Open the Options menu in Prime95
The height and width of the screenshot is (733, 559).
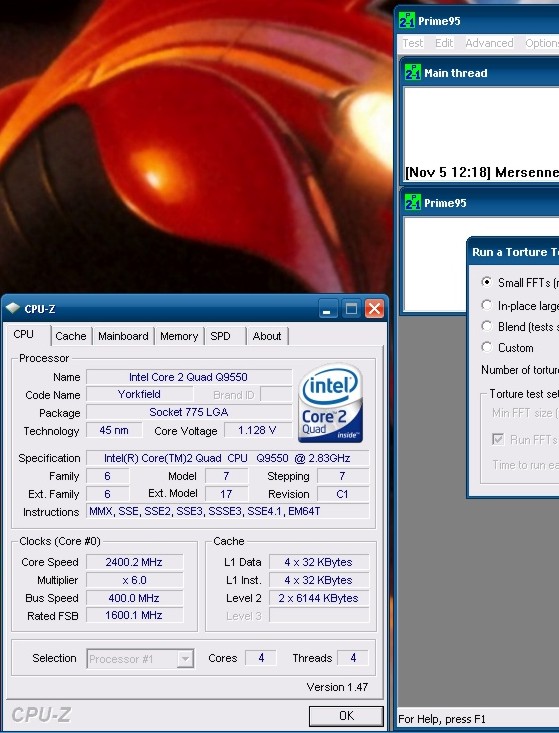point(541,43)
